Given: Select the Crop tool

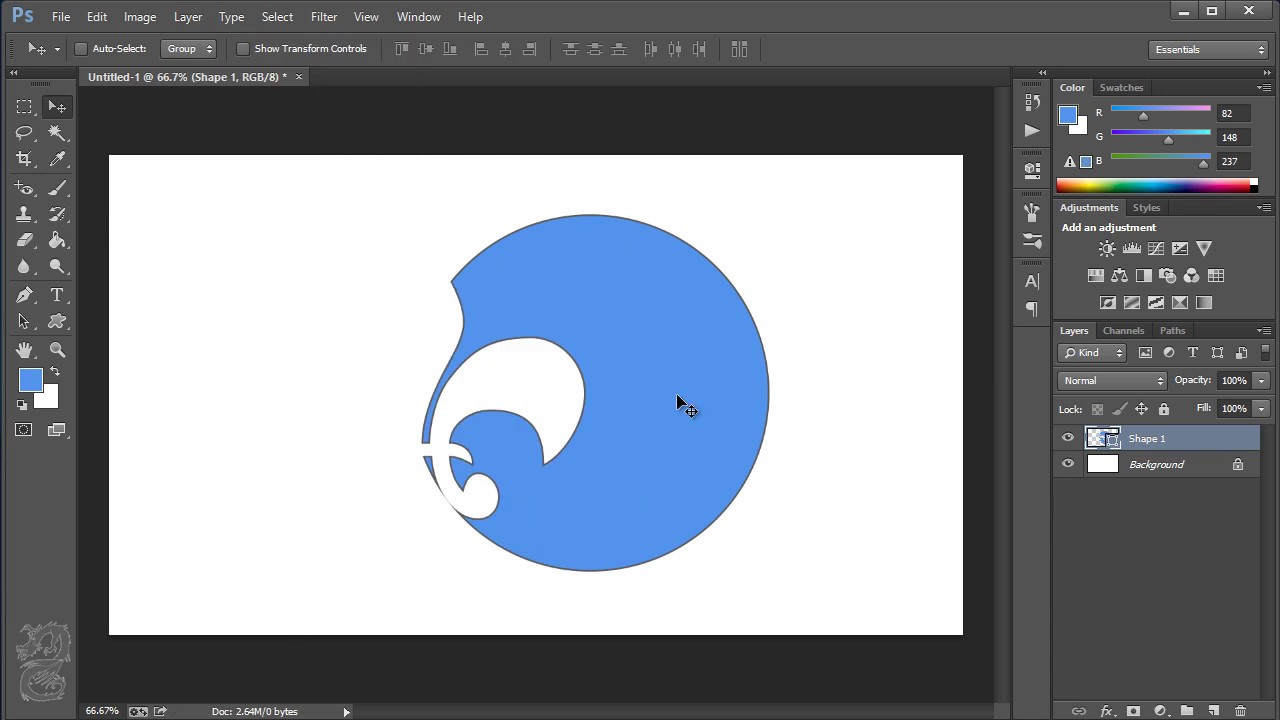Looking at the screenshot, I should 24,159.
